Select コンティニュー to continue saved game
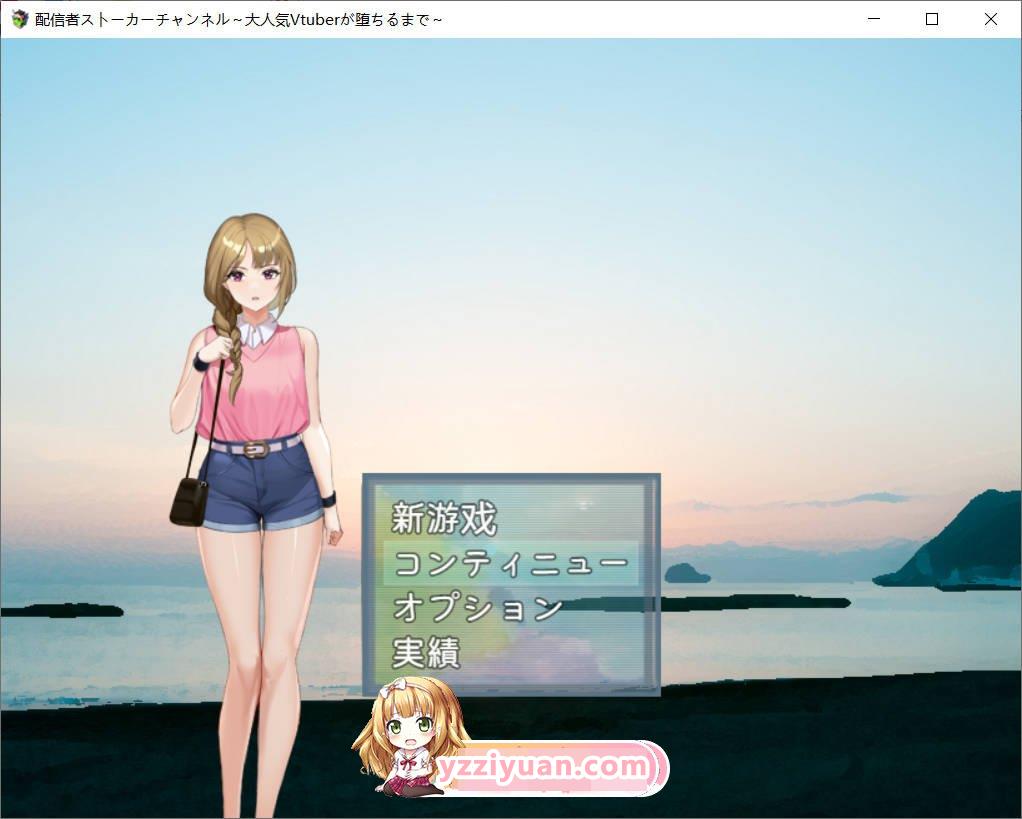1022x819 pixels. [511, 563]
